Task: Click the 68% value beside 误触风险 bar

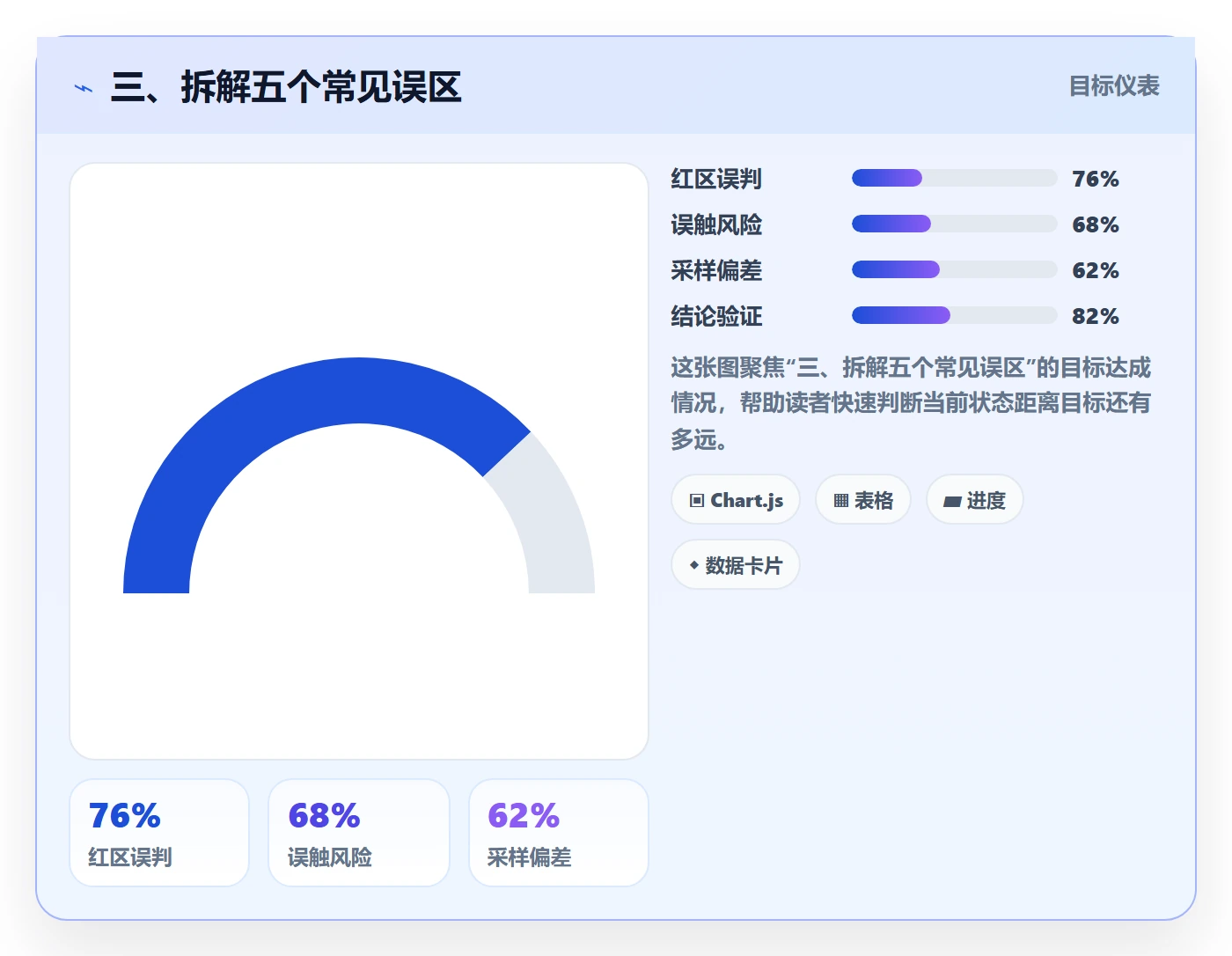Action: click(x=1096, y=224)
